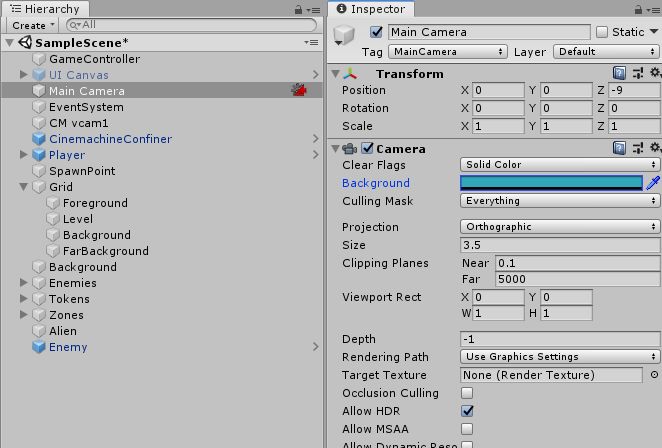This screenshot has width=662, height=448.
Task: Open the Camera component help reference icon
Action: 619,148
